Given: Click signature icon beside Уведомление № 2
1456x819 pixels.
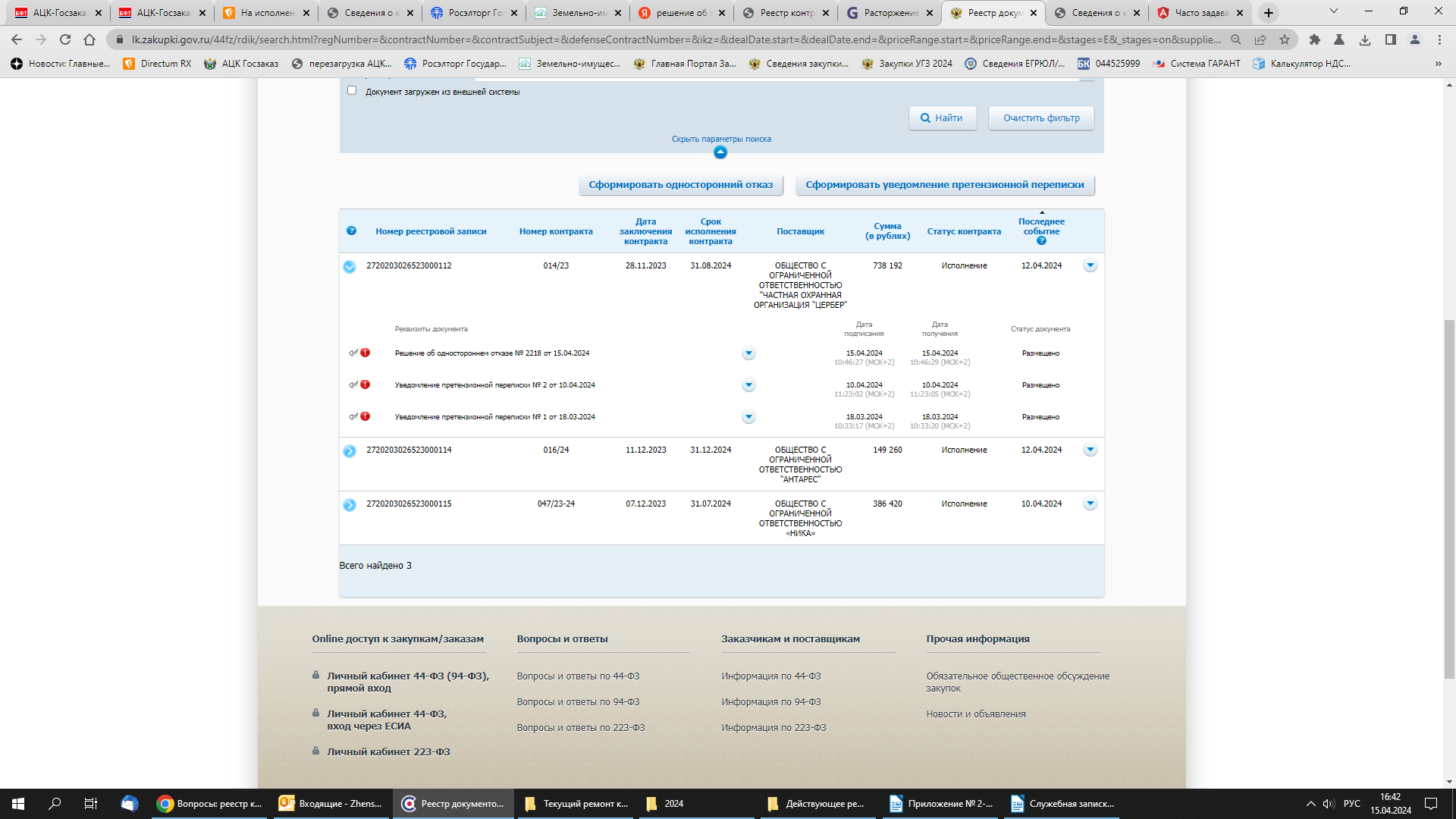Looking at the screenshot, I should coord(353,384).
